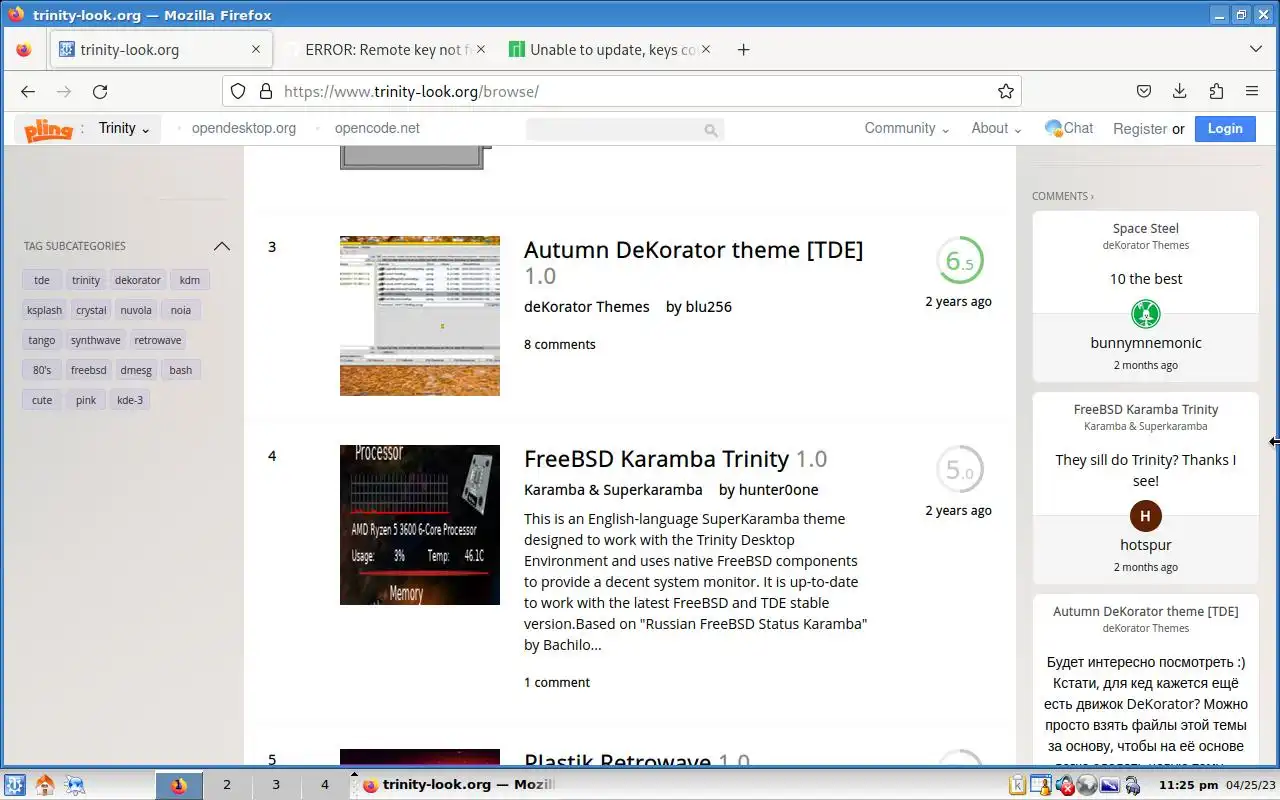
Task: Select the 'synthwave' tag
Action: tap(95, 340)
